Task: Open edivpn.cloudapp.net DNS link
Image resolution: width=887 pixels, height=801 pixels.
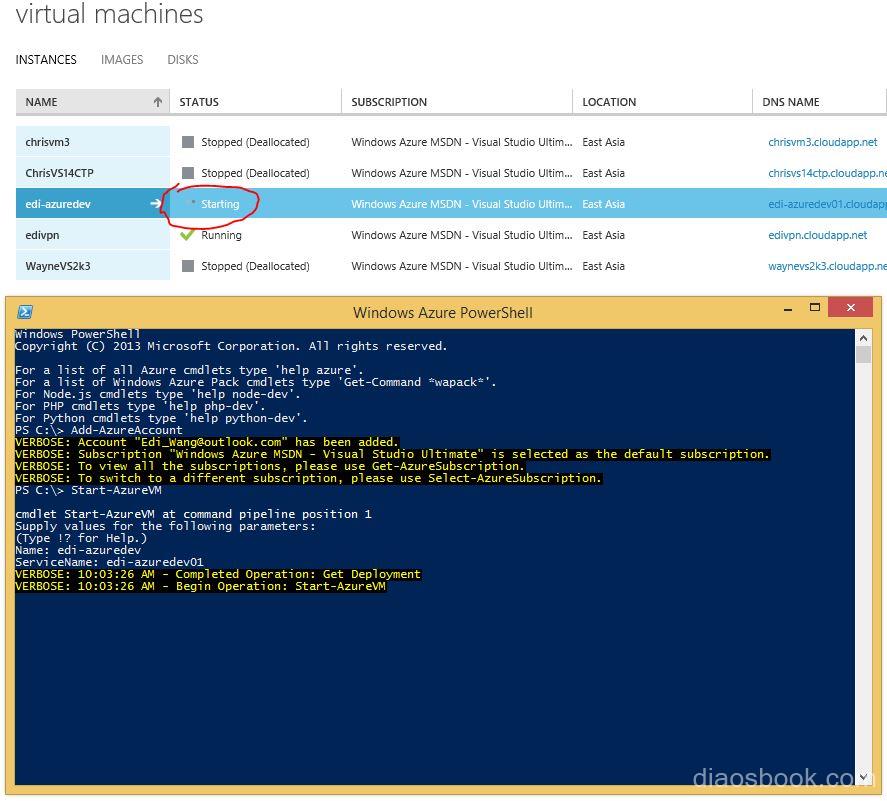Action: [817, 235]
